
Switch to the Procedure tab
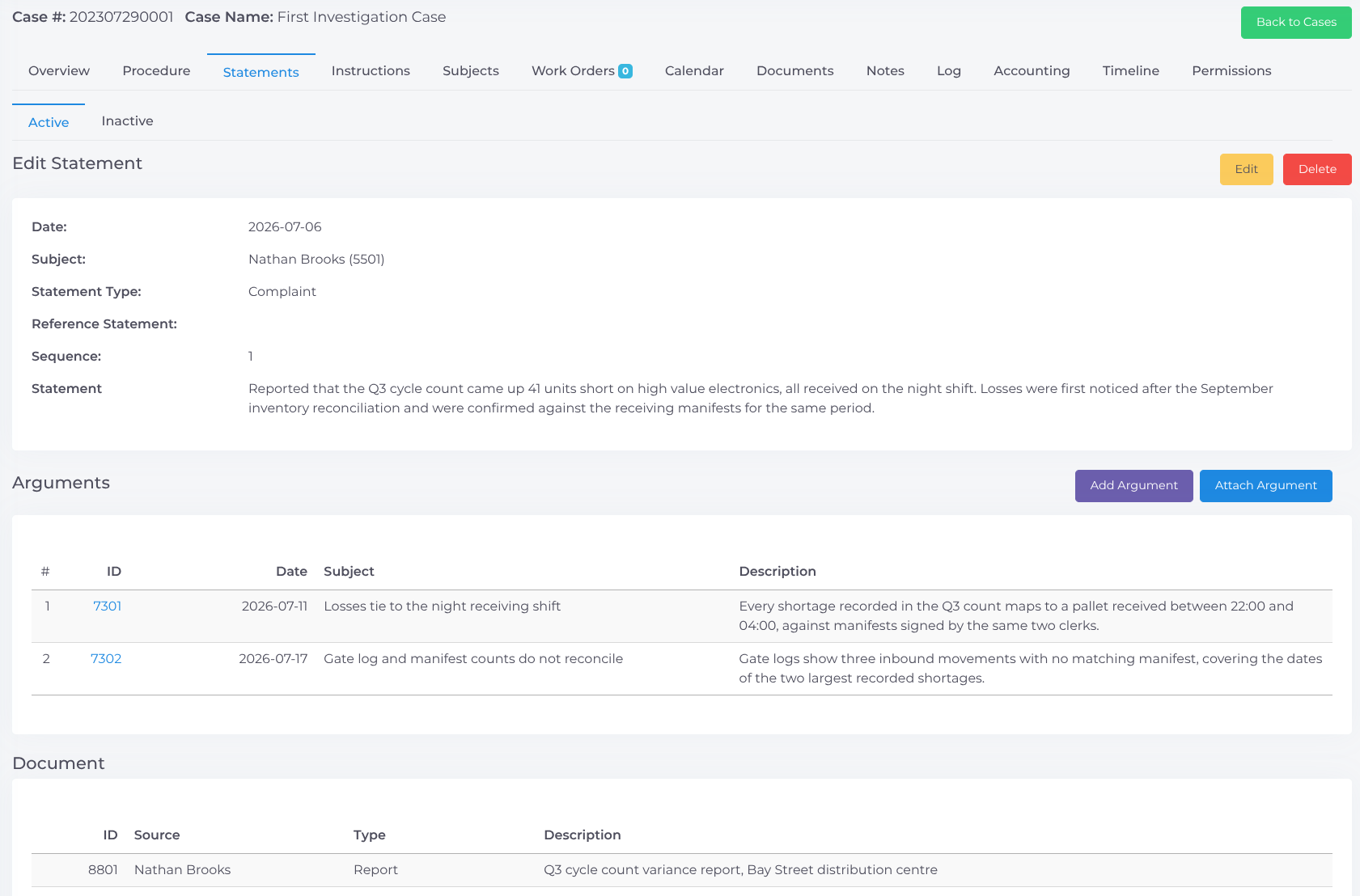[x=156, y=71]
